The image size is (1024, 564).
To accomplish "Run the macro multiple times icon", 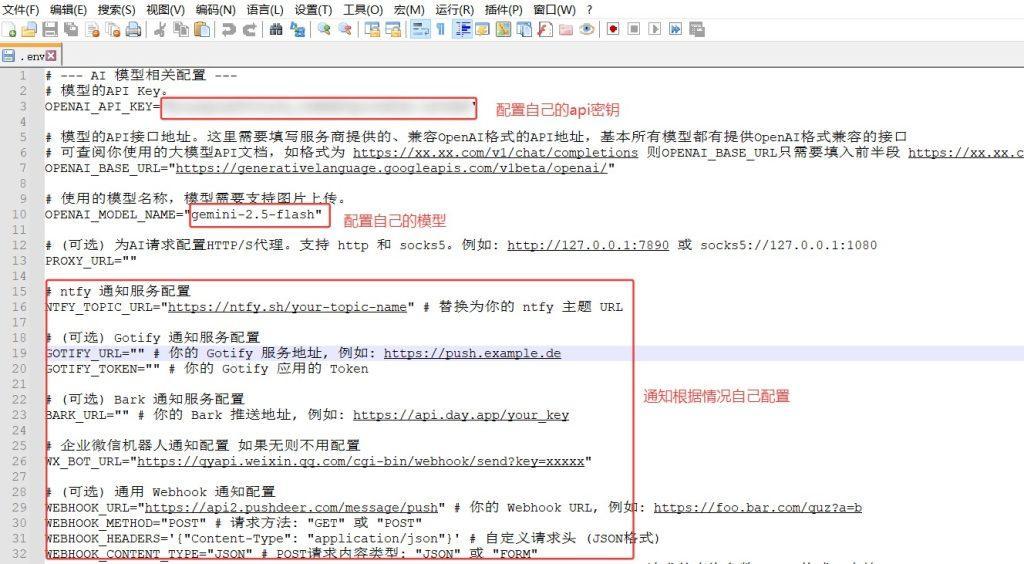I will (675, 29).
